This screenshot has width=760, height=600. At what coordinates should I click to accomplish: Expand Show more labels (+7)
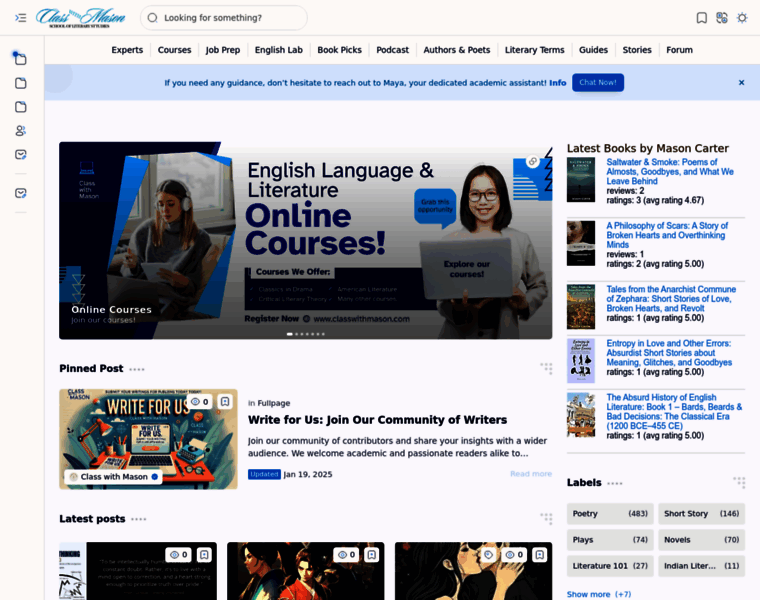pos(598,594)
